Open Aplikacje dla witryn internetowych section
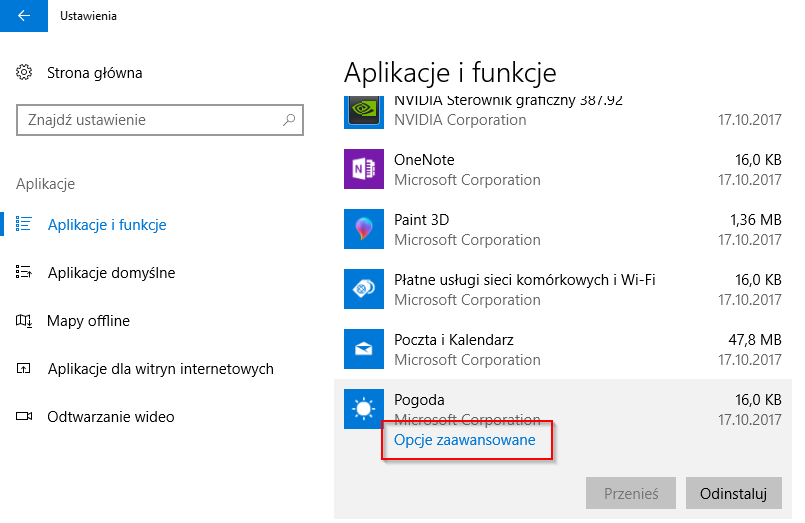The image size is (805, 523). pyautogui.click(x=161, y=369)
